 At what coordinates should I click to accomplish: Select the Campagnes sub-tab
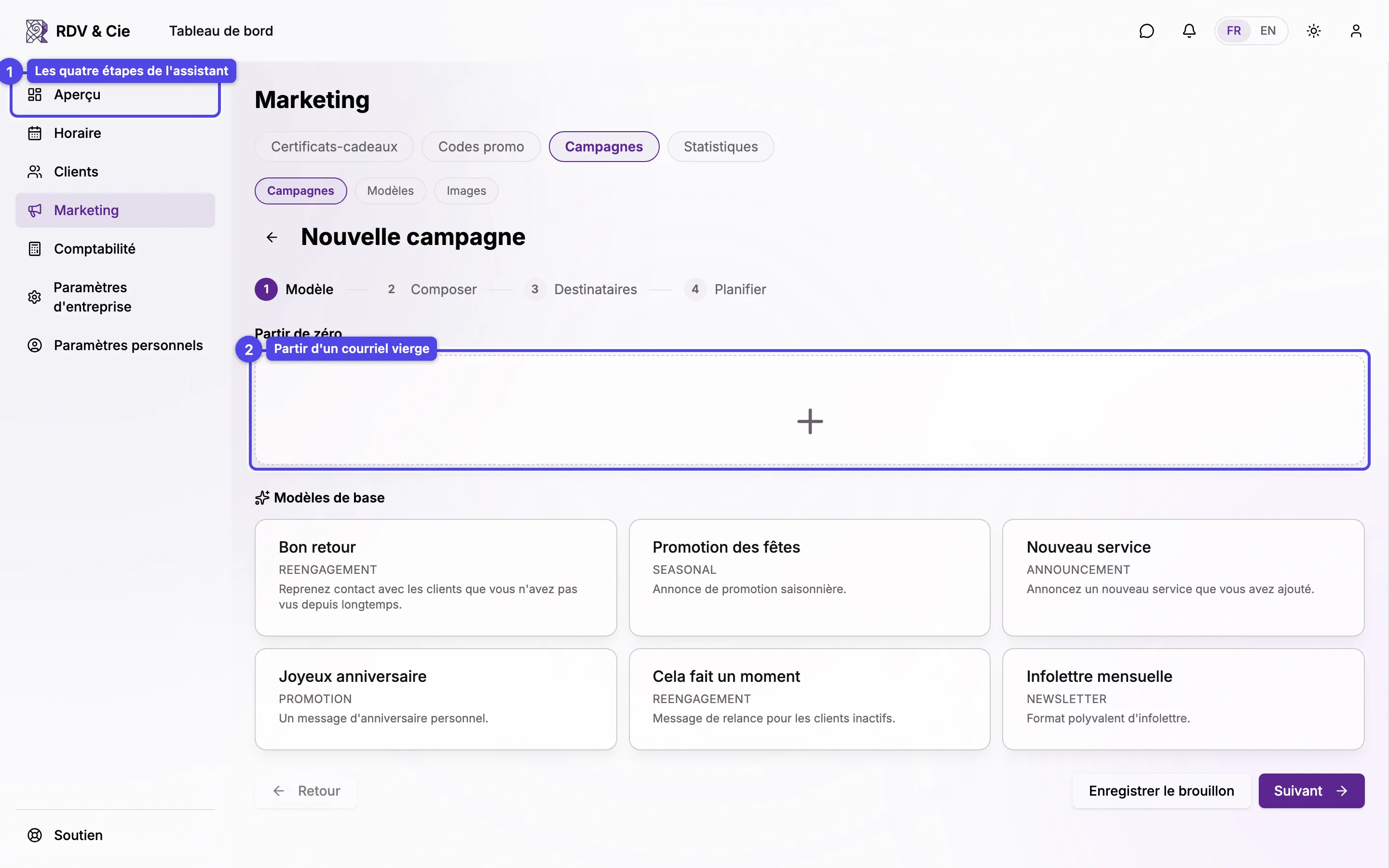[x=300, y=190]
